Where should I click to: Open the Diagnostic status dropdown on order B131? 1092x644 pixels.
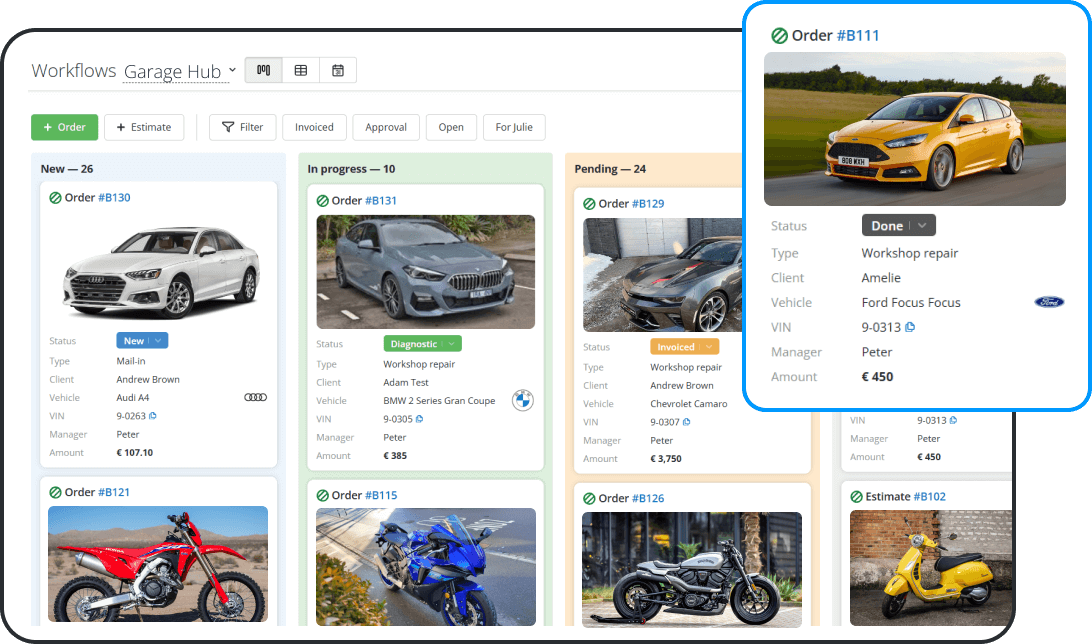451,344
